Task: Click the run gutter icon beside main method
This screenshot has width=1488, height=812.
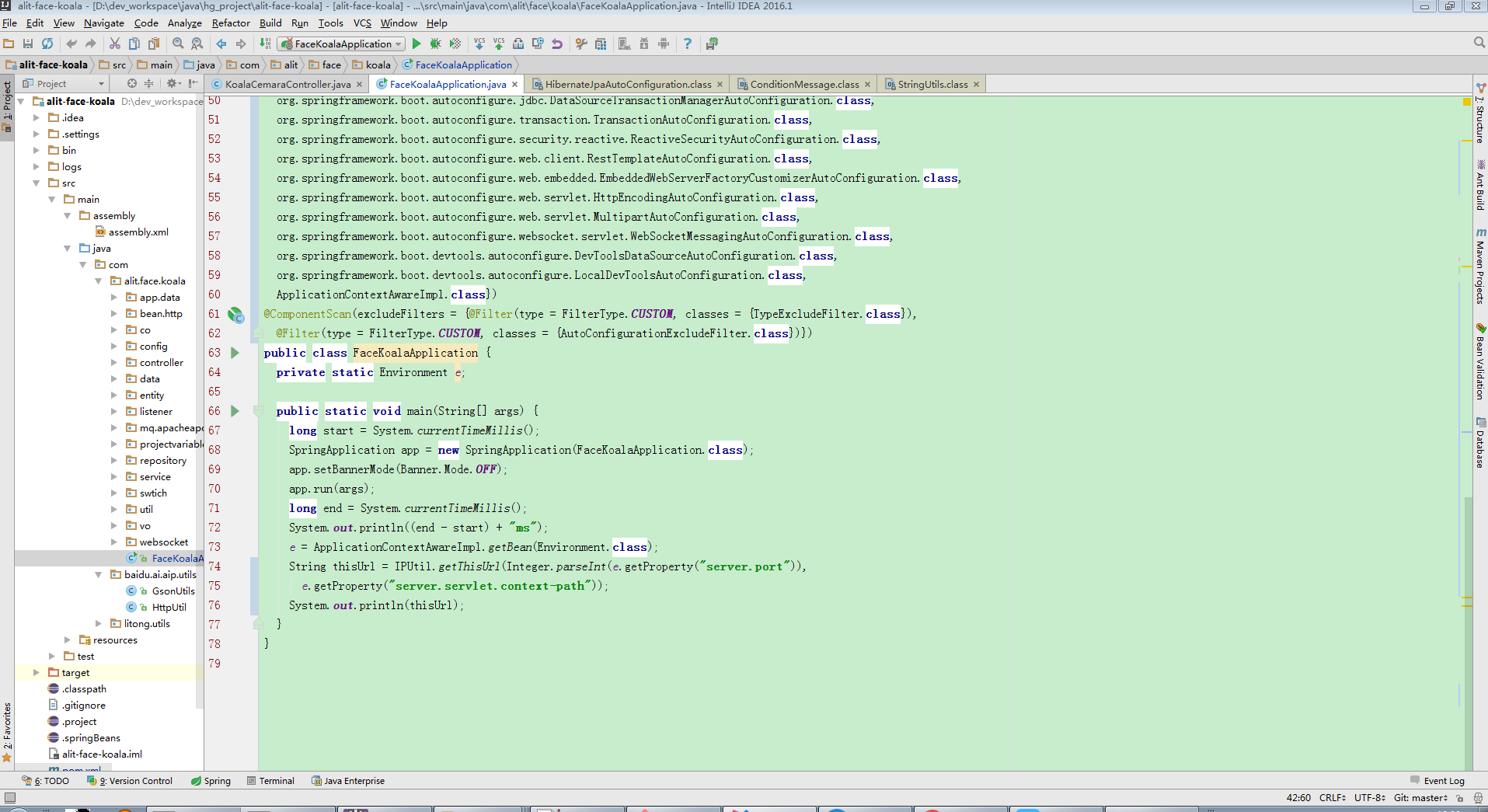Action: coord(235,411)
